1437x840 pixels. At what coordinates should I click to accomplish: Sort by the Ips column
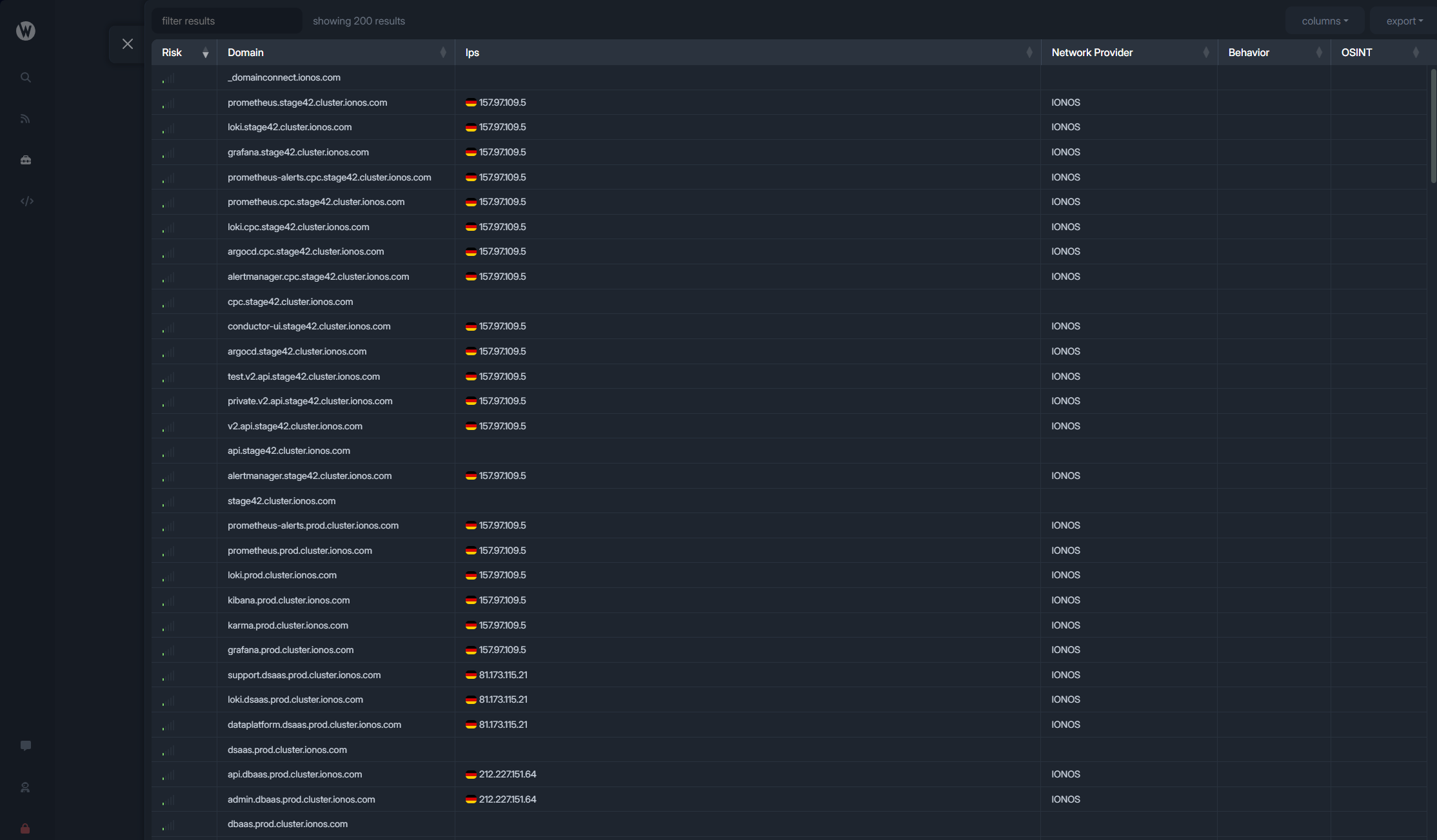click(x=748, y=52)
